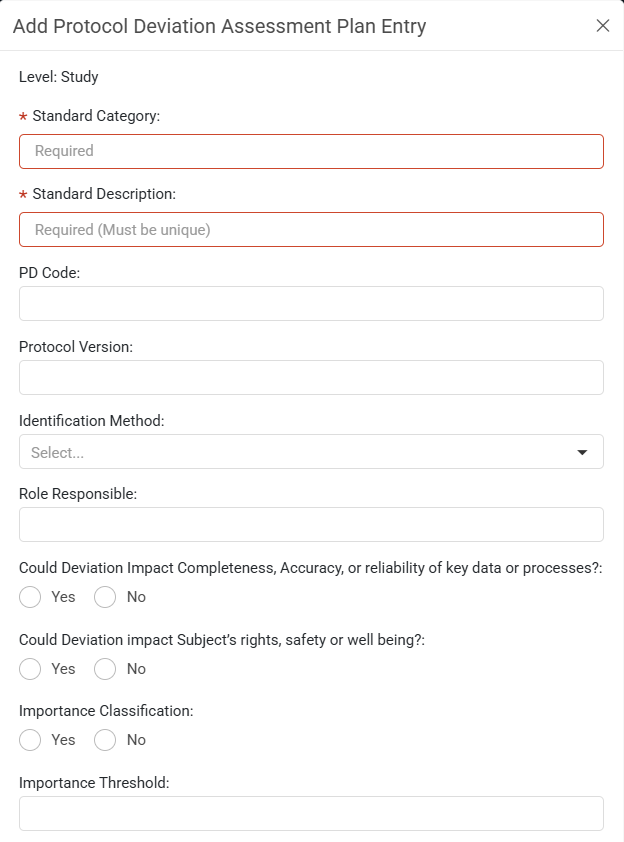The height and width of the screenshot is (842, 624).
Task: Click the Importance Threshold label text
Action: click(x=94, y=783)
